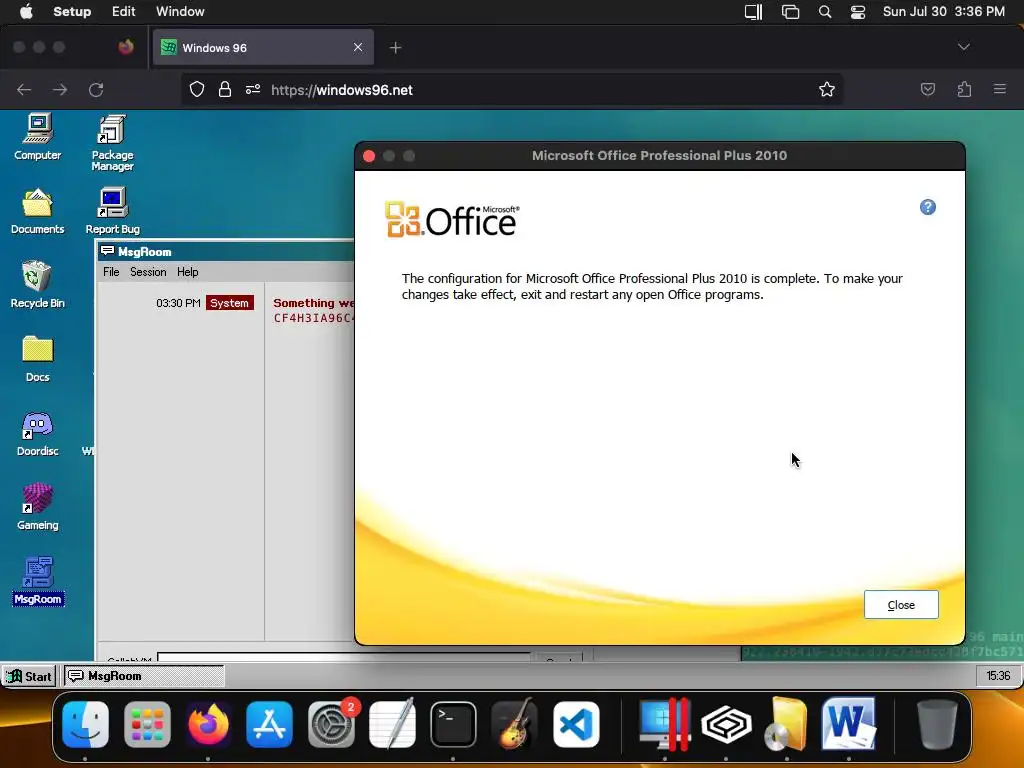Viewport: 1024px width, 768px height.
Task: Open the Pocket save icon in Firefox
Action: [927, 89]
